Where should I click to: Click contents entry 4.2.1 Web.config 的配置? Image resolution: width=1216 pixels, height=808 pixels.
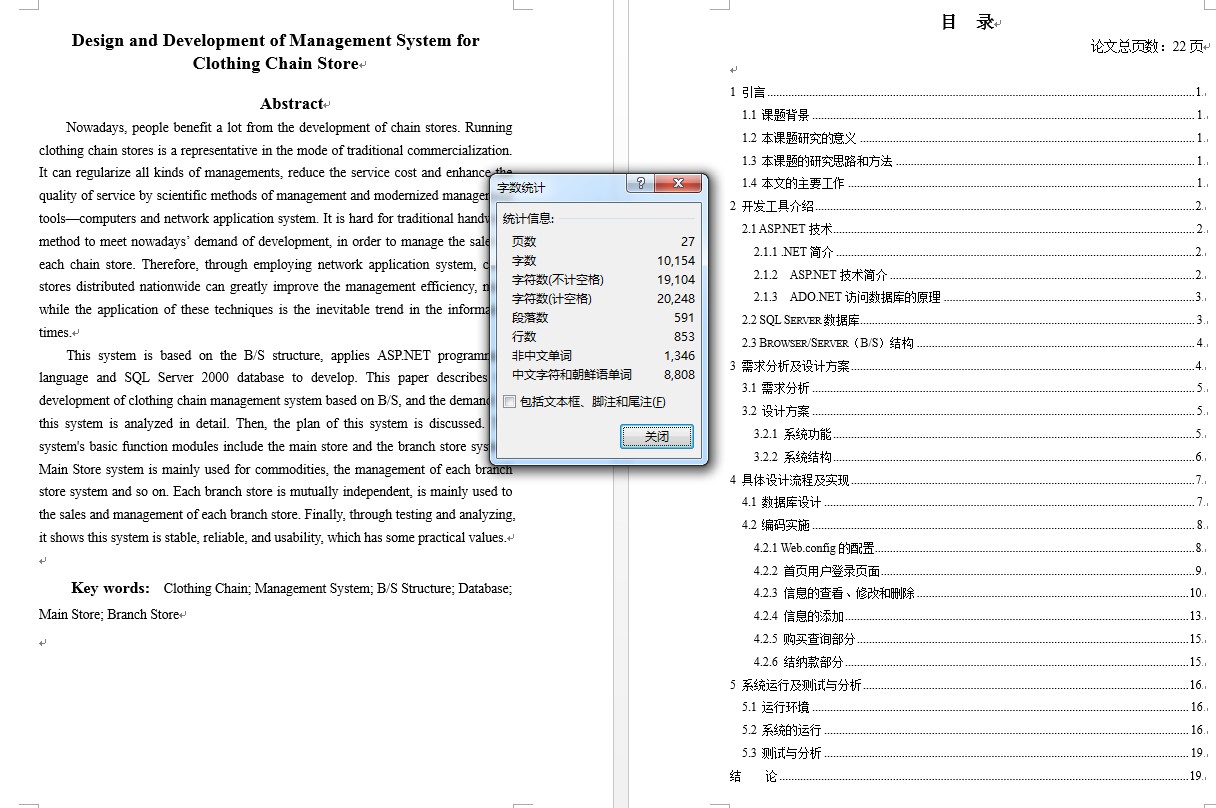(x=978, y=548)
